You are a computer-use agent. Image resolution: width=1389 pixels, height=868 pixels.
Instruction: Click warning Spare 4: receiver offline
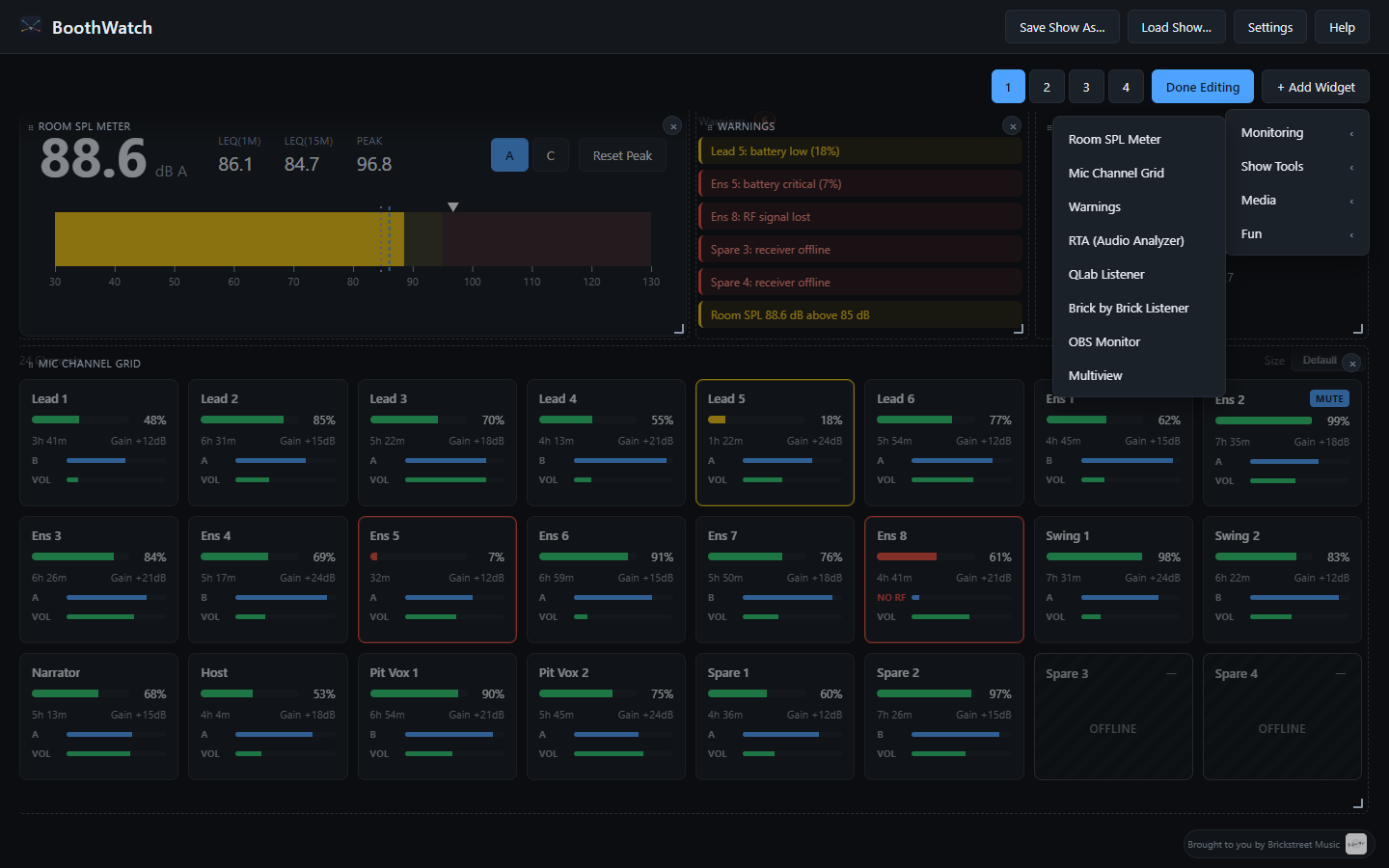859,283
